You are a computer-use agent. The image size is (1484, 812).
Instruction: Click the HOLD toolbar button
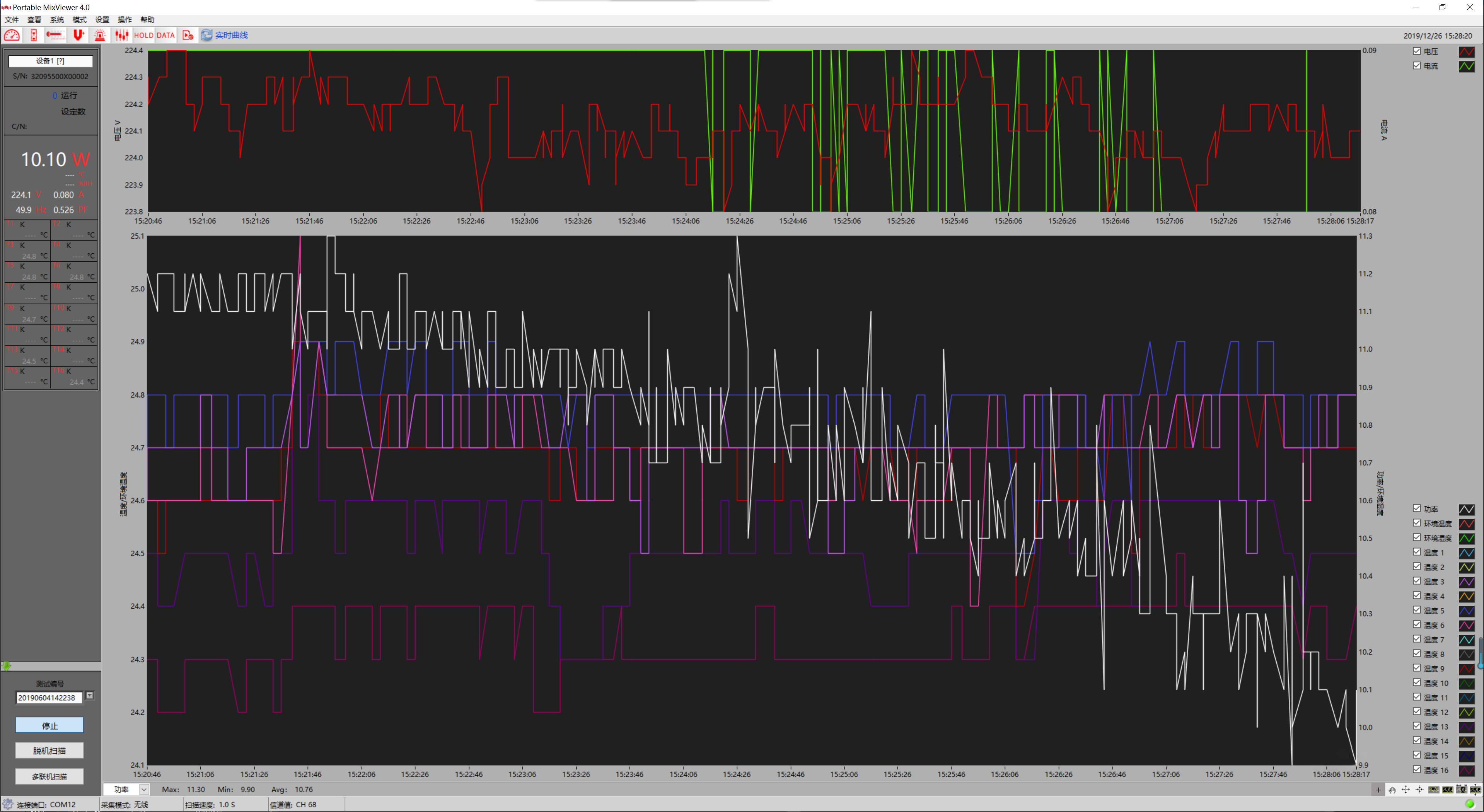(x=143, y=35)
